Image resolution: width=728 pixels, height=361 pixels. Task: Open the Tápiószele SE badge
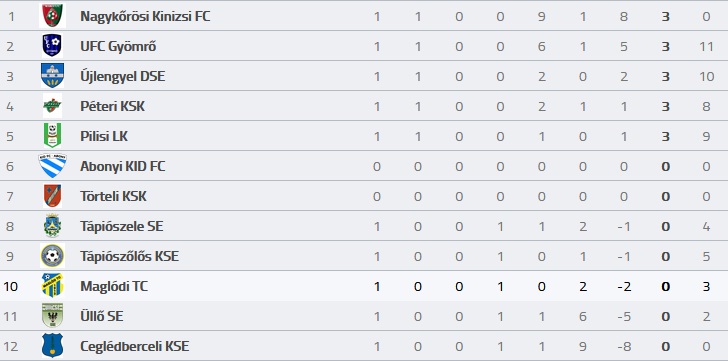[52, 226]
